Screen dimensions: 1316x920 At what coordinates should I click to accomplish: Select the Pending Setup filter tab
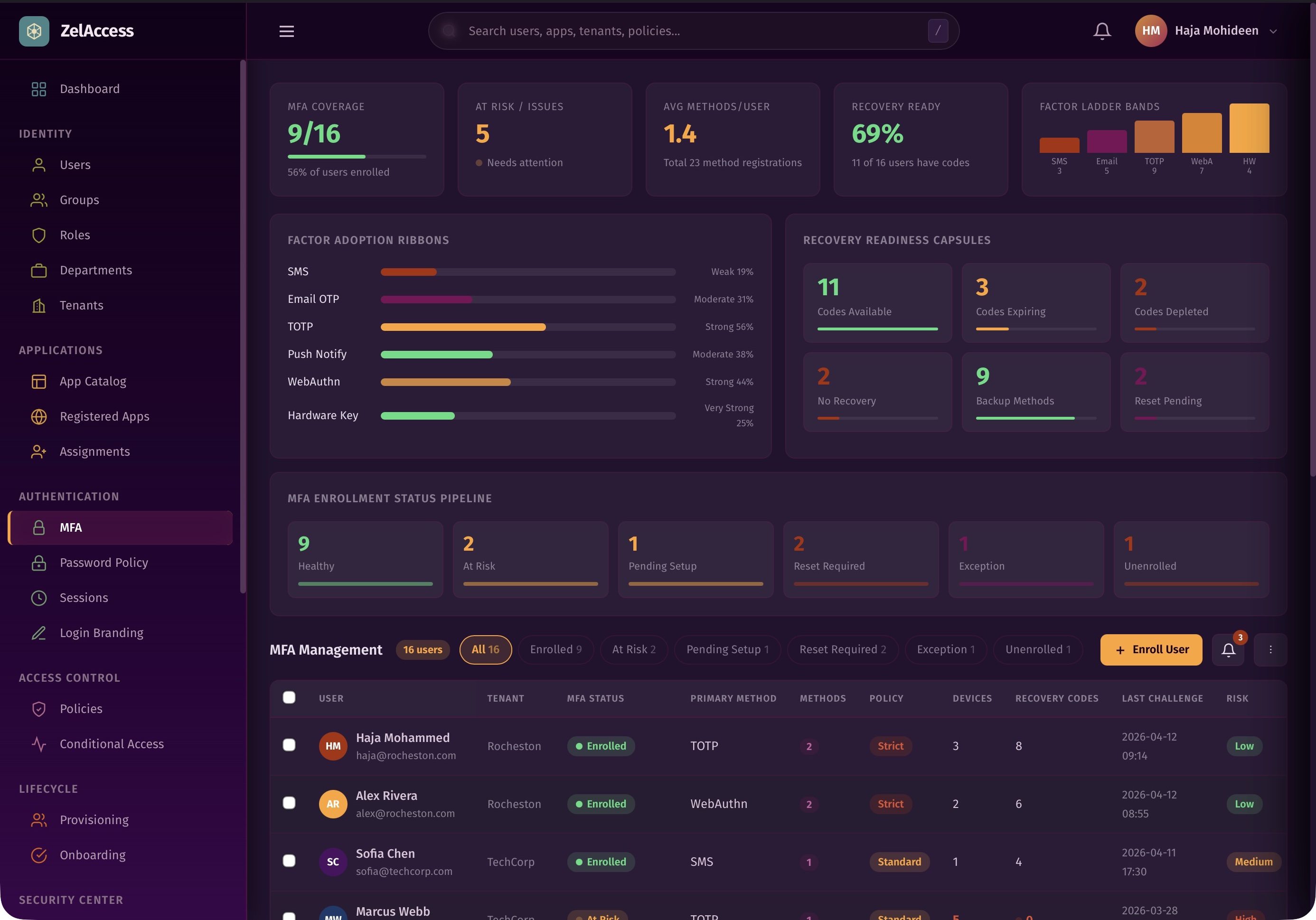727,650
